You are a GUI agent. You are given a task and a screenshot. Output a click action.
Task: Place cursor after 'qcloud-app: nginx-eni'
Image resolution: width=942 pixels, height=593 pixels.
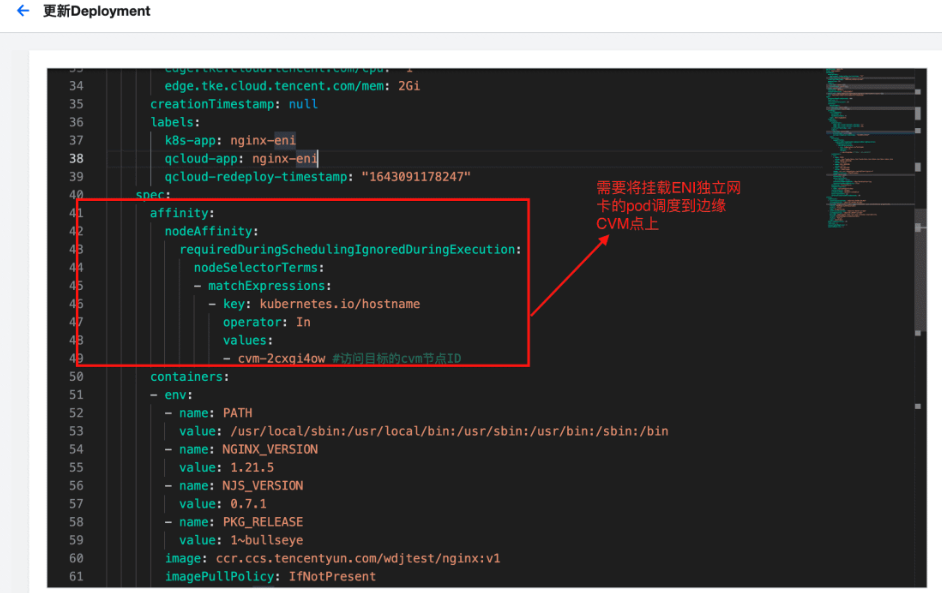tap(318, 159)
